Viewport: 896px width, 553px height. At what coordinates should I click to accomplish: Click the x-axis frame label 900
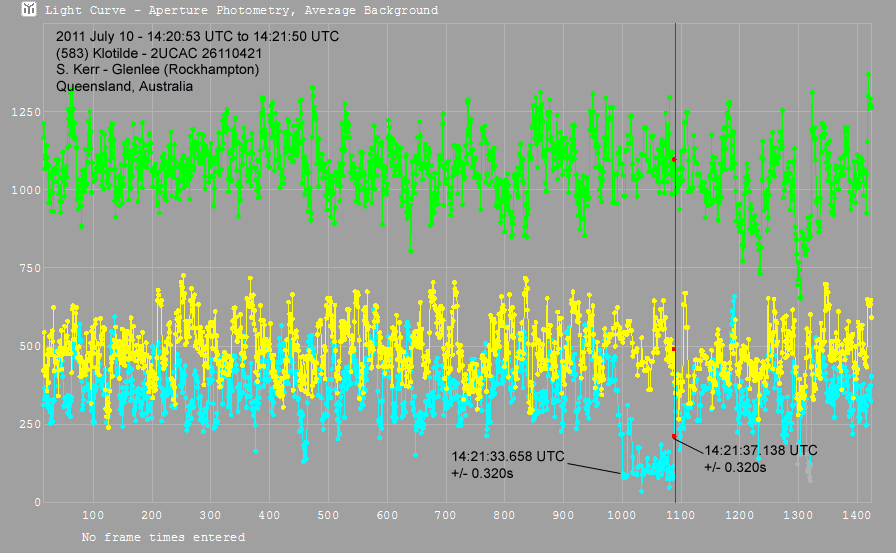(x=563, y=515)
